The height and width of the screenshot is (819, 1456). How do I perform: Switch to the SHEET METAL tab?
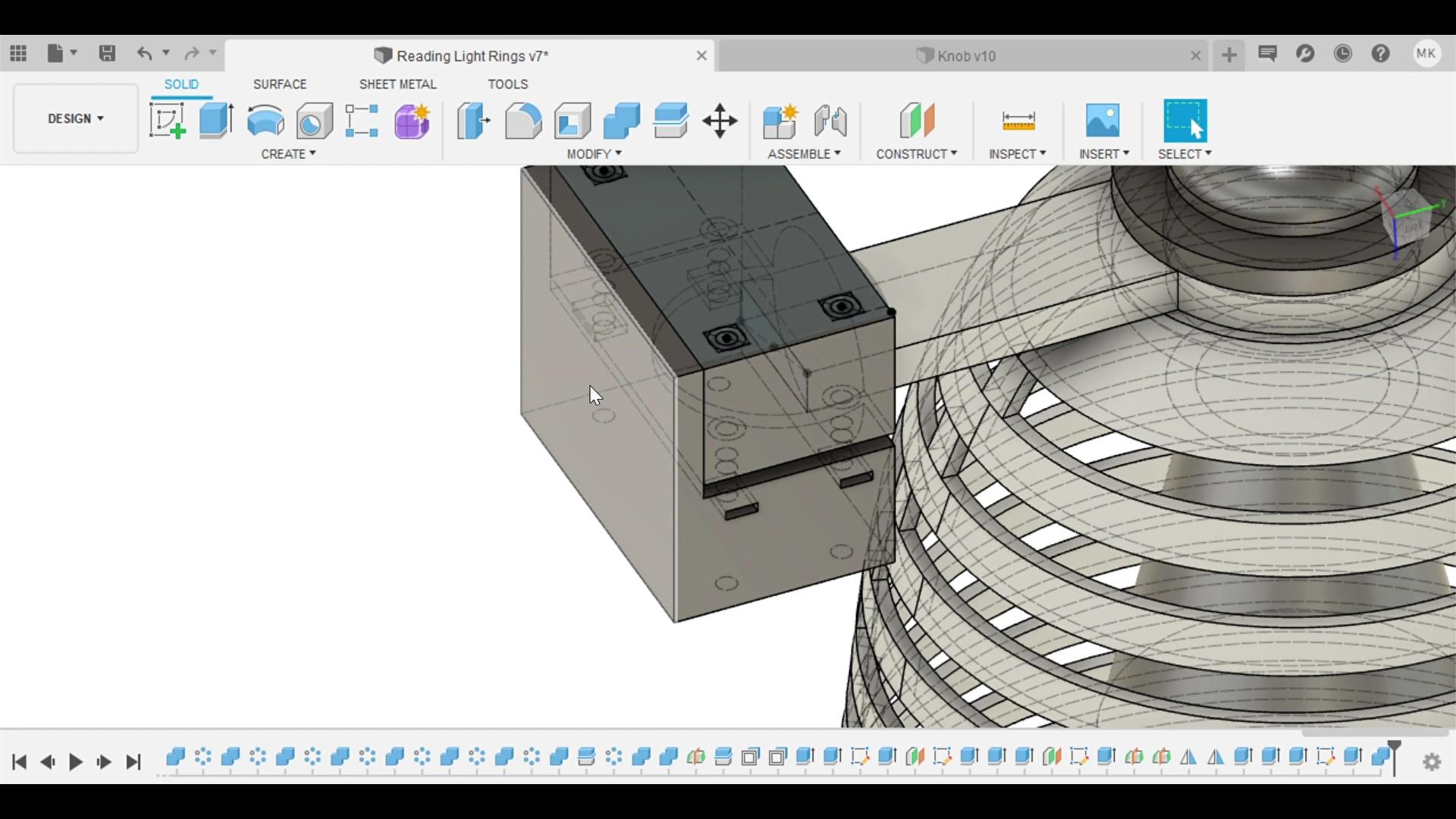397,84
